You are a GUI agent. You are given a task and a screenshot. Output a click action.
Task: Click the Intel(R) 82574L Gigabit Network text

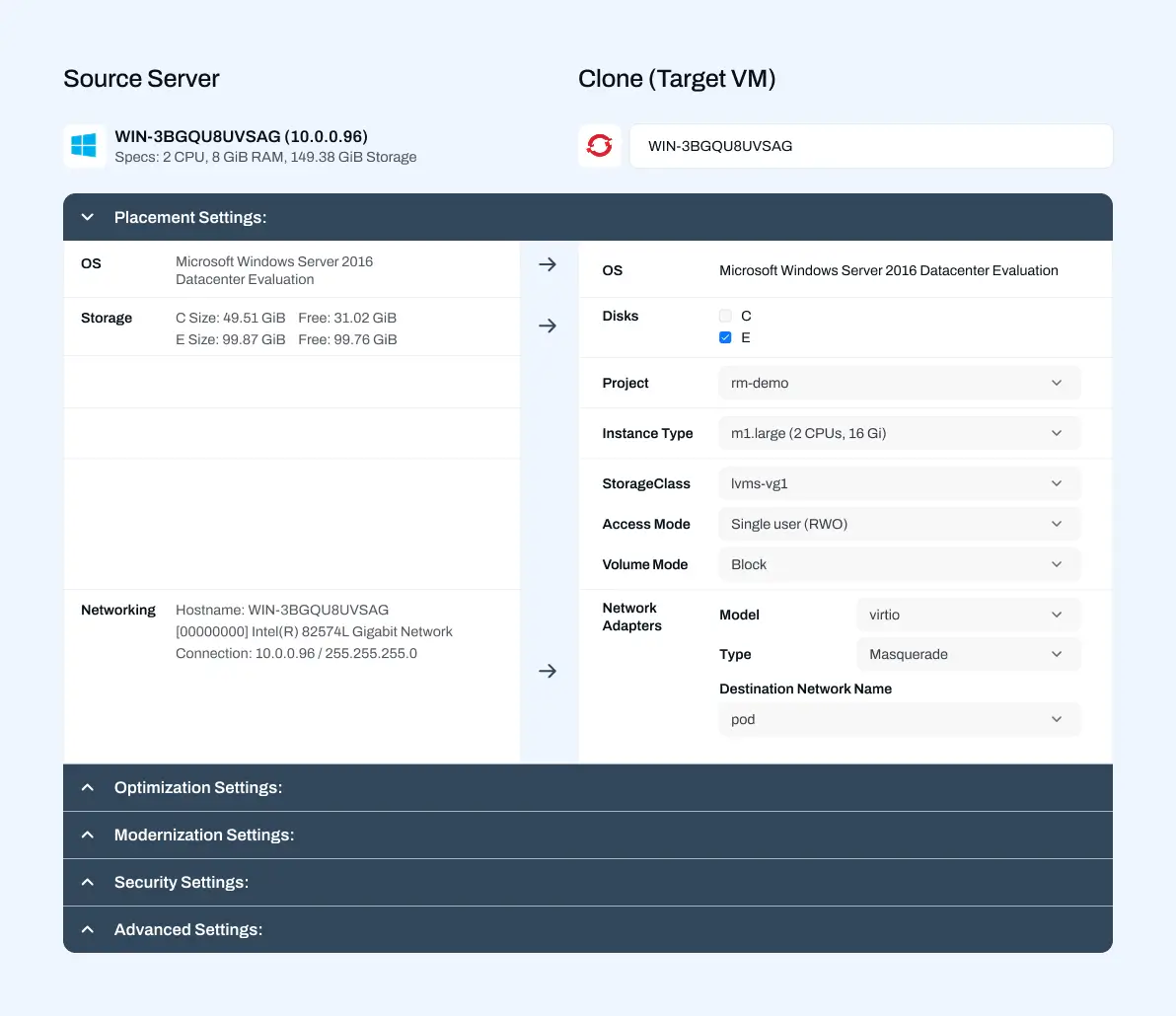coord(352,632)
